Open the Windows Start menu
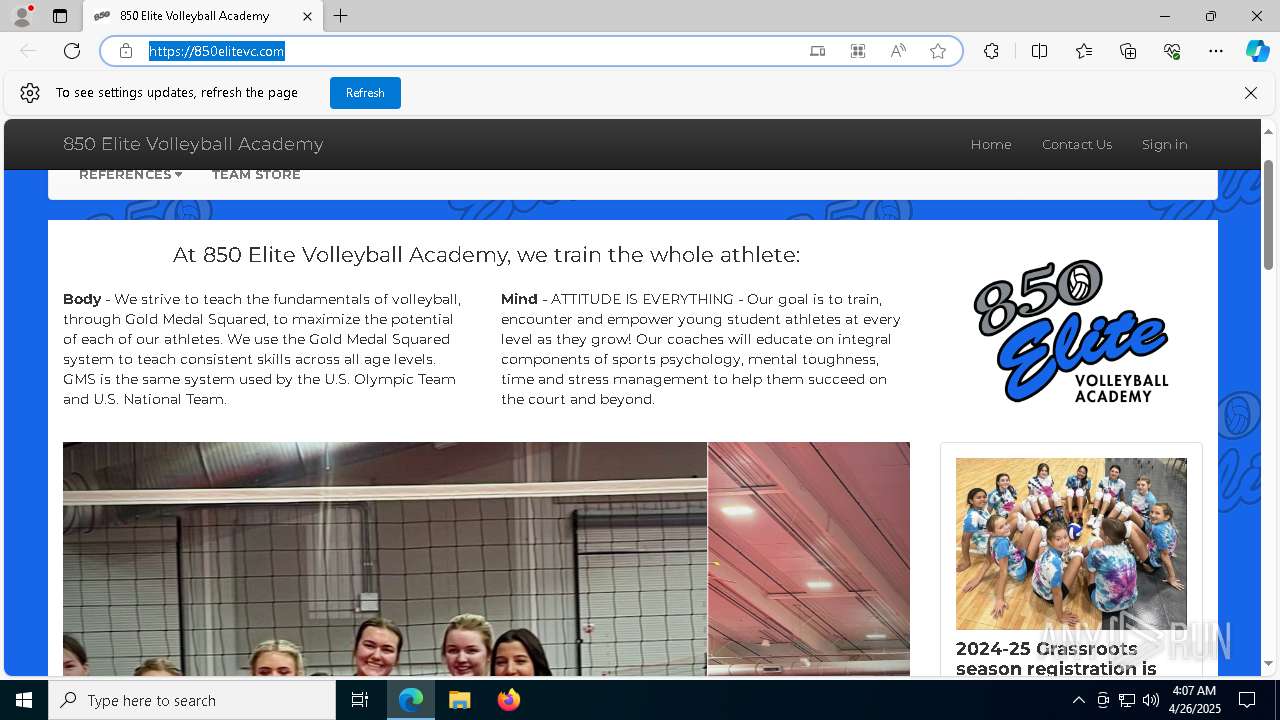This screenshot has height=720, width=1280. (x=24, y=700)
